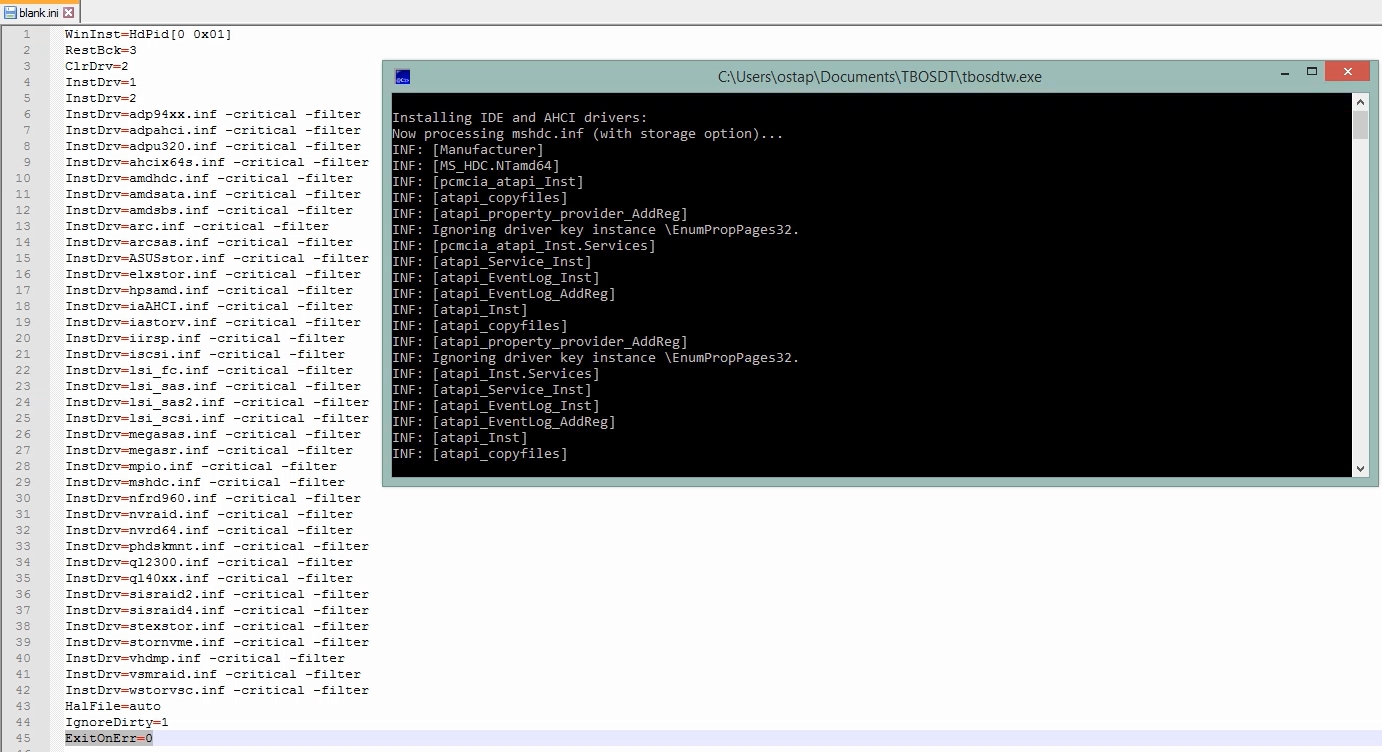Image resolution: width=1382 pixels, height=752 pixels.
Task: Click console line "INF: [pcmcia_atapi_Inst]"
Action: [488, 182]
